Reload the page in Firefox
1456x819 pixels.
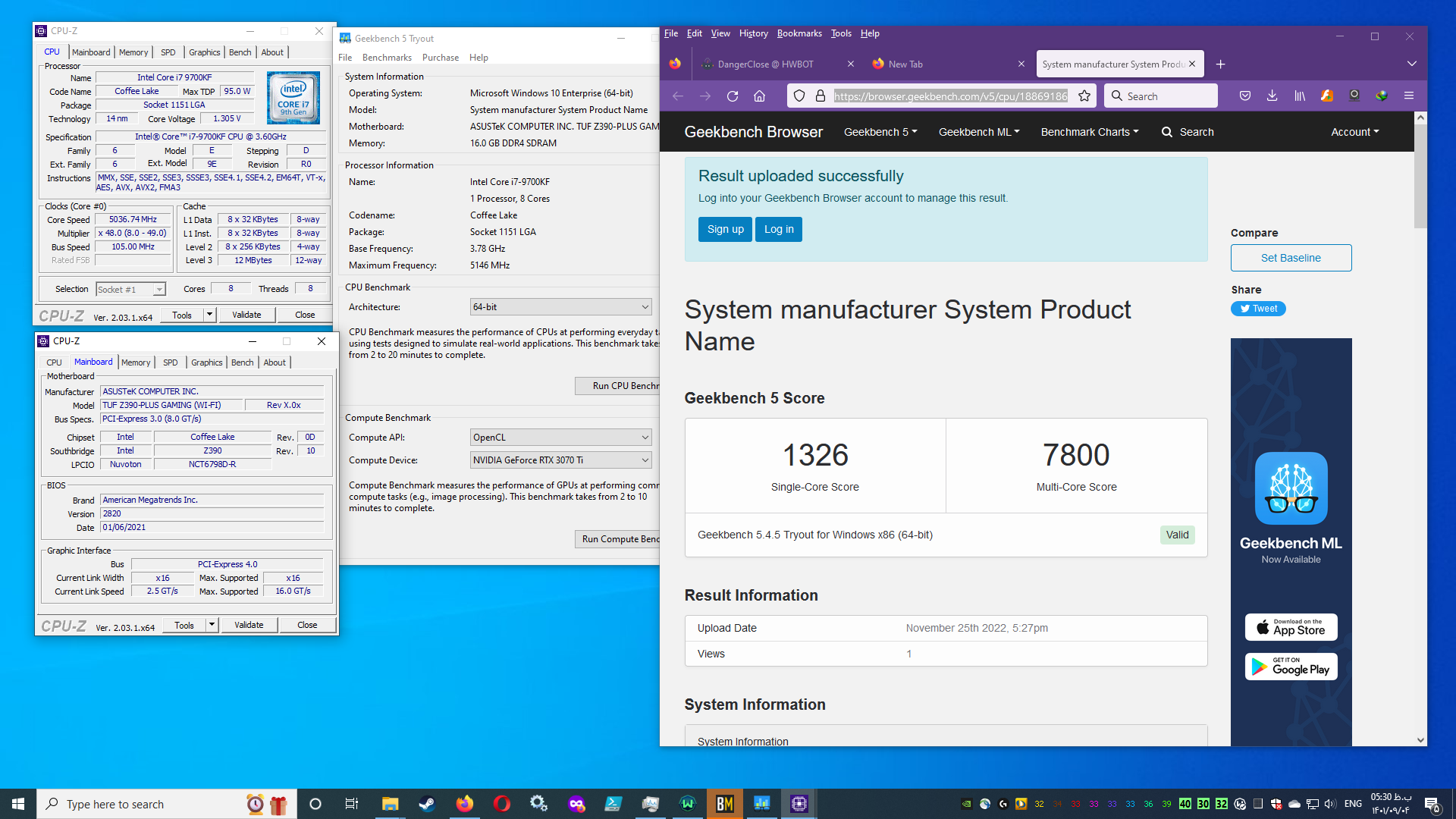[x=732, y=96]
